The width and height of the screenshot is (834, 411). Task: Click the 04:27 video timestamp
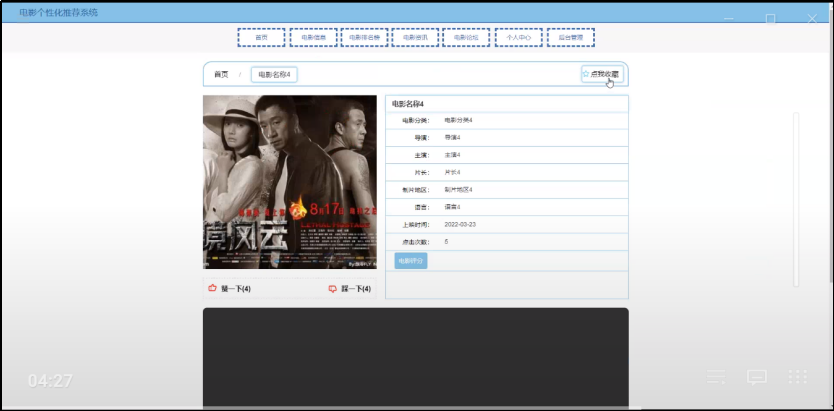pyautogui.click(x=51, y=381)
